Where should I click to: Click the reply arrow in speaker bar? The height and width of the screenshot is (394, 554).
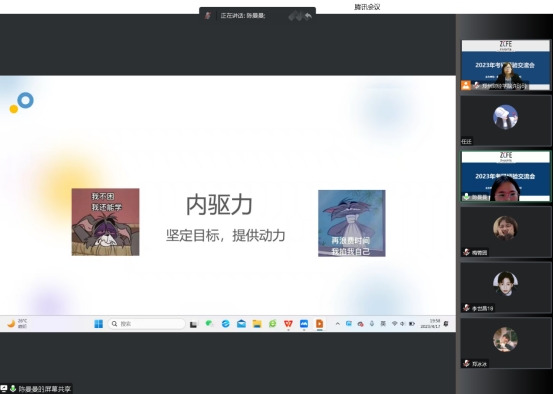pyautogui.click(x=308, y=16)
